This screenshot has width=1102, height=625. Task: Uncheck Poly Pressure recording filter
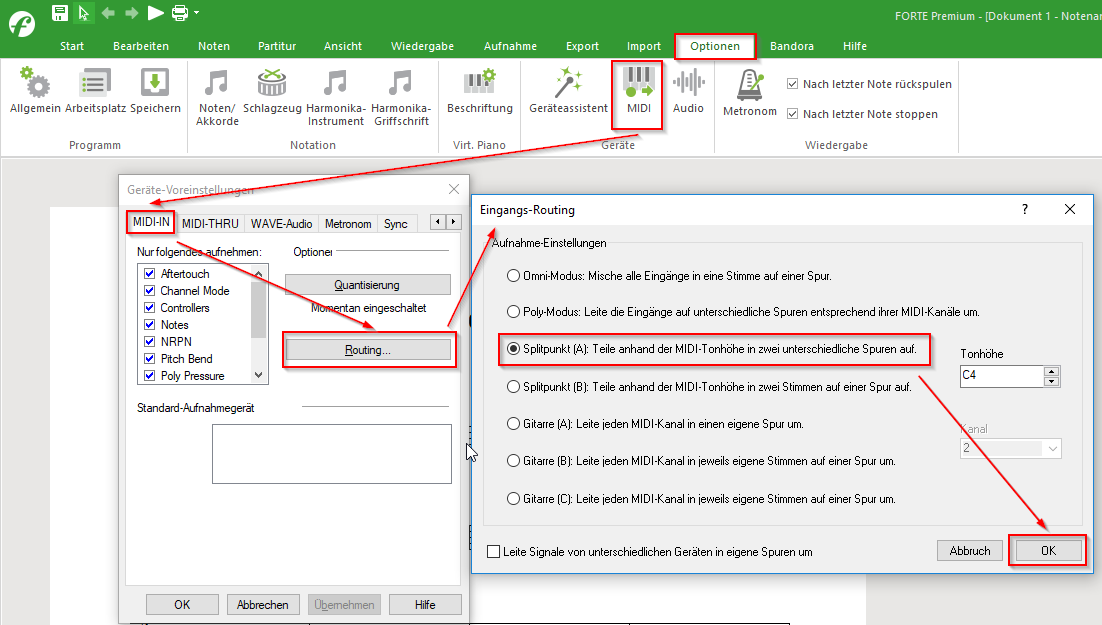(x=149, y=375)
